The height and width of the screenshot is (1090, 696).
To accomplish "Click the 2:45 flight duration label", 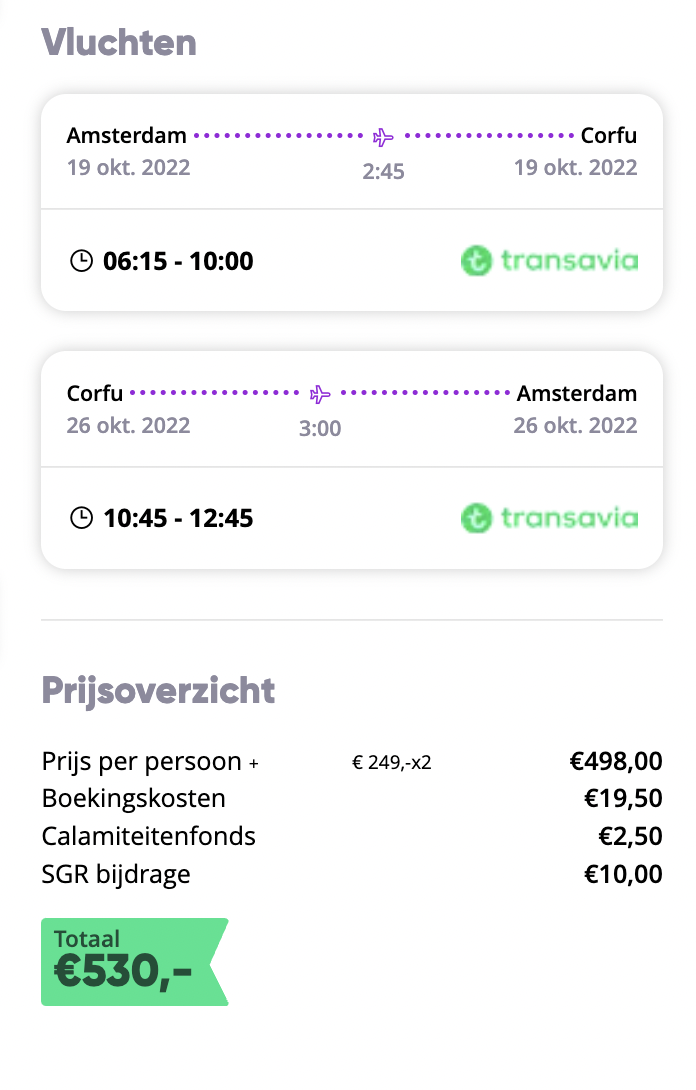I will pos(383,171).
